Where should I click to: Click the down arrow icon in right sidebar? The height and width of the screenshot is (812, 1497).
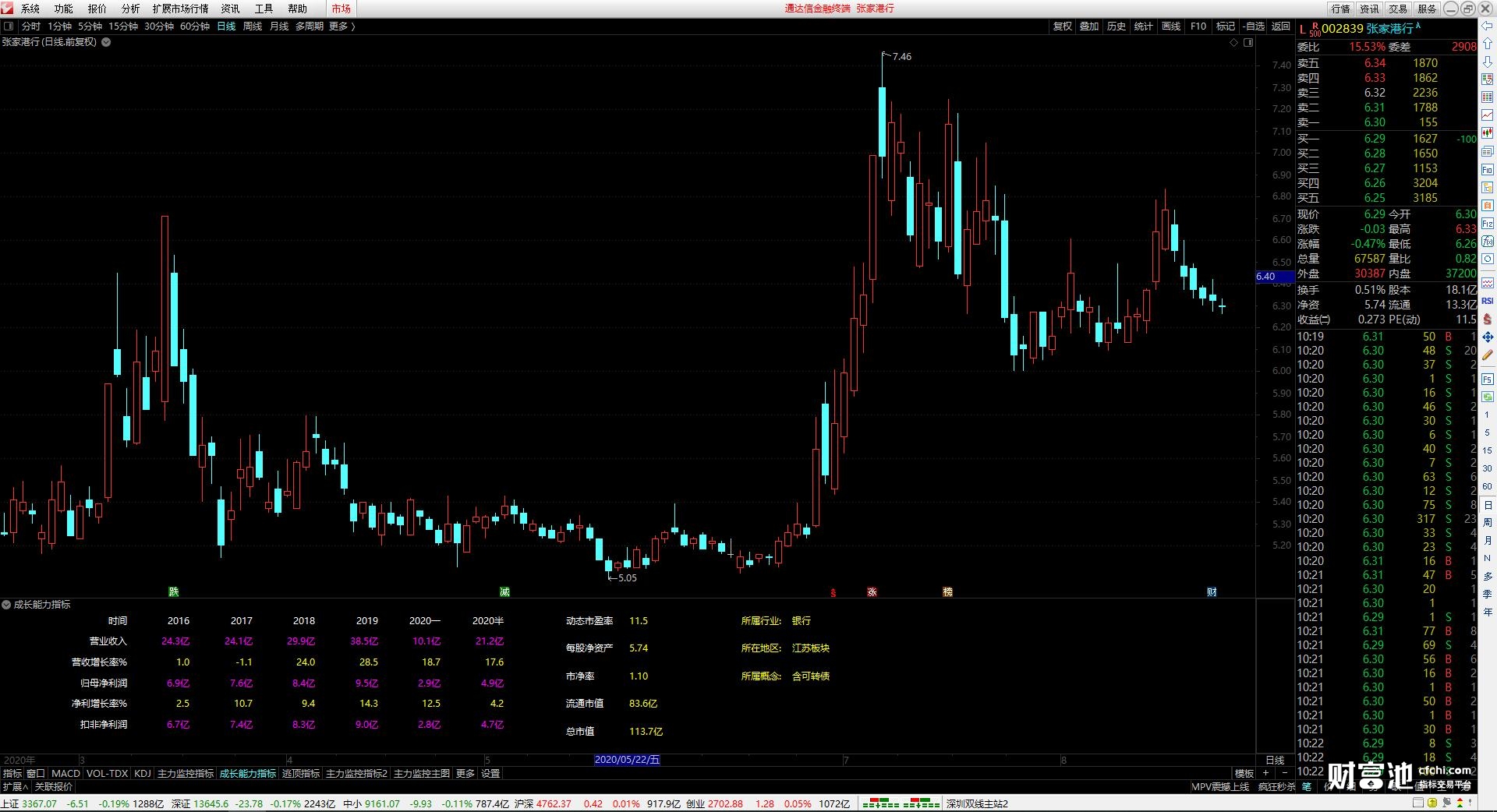[1488, 62]
